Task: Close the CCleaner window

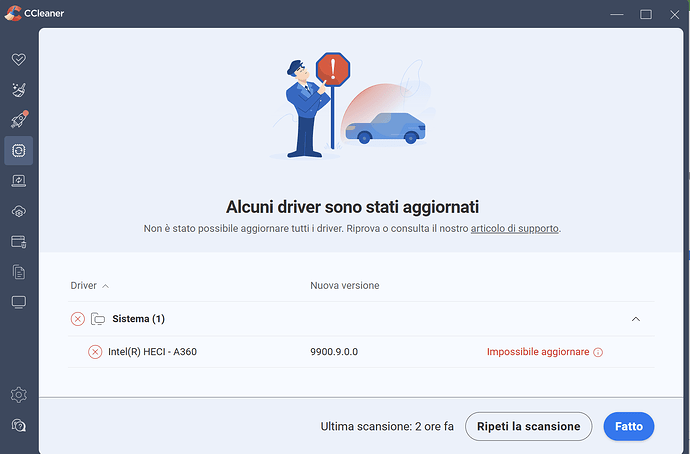Action: [675, 14]
